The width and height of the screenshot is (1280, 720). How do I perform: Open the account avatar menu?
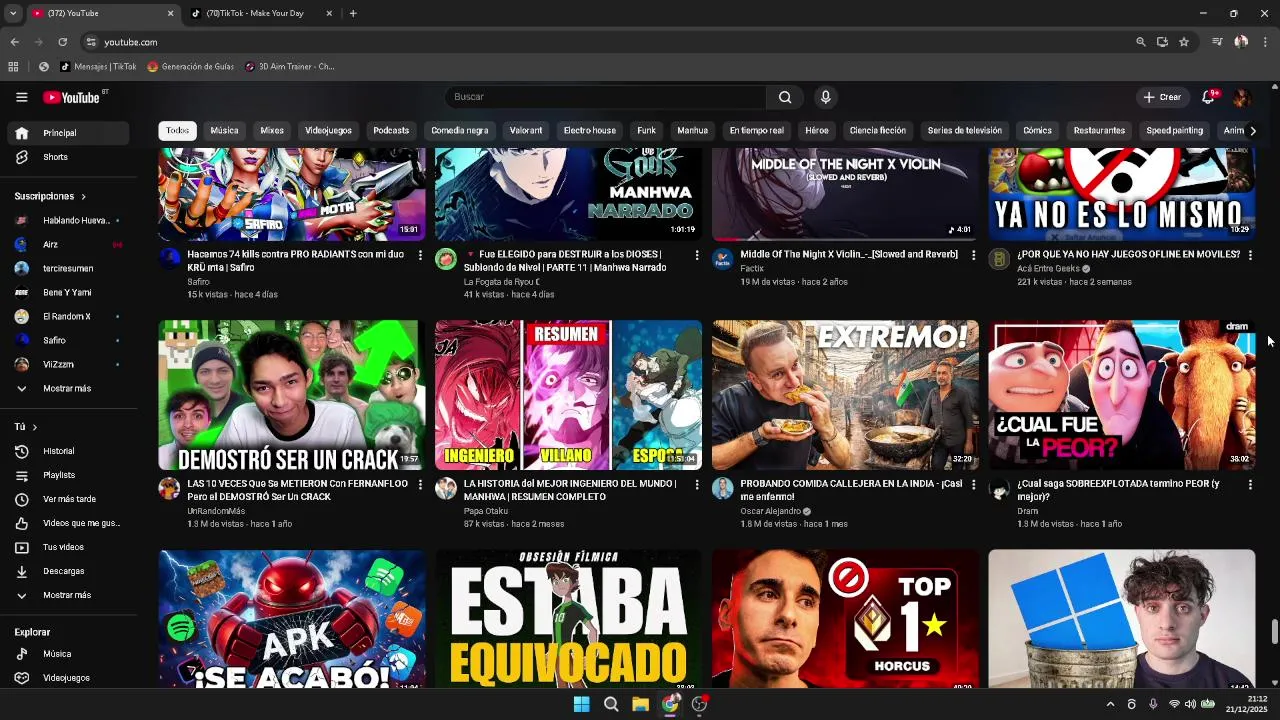1241,97
